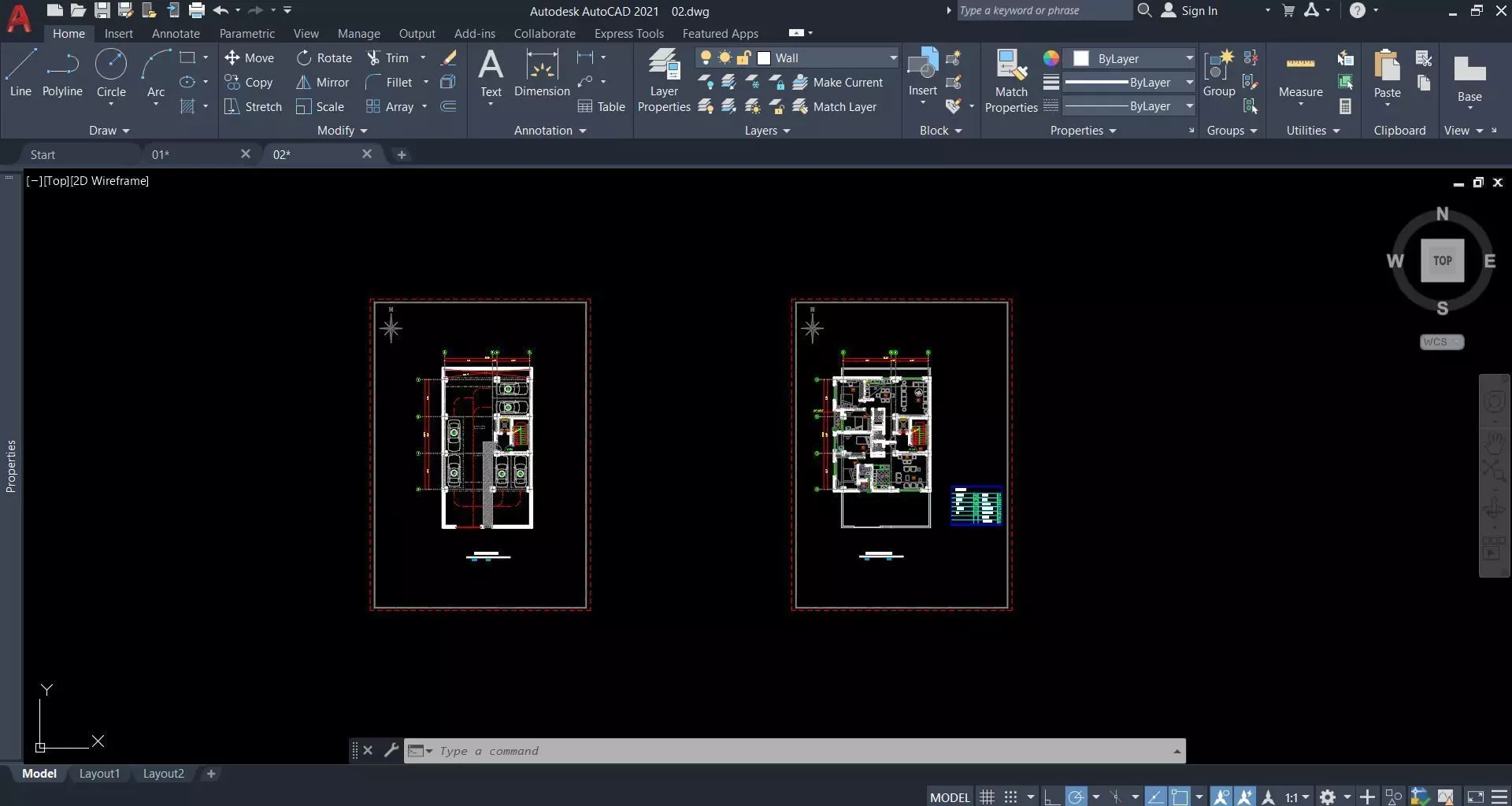Viewport: 1512px width, 806px height.
Task: Start the Dimension tool
Action: (x=542, y=72)
